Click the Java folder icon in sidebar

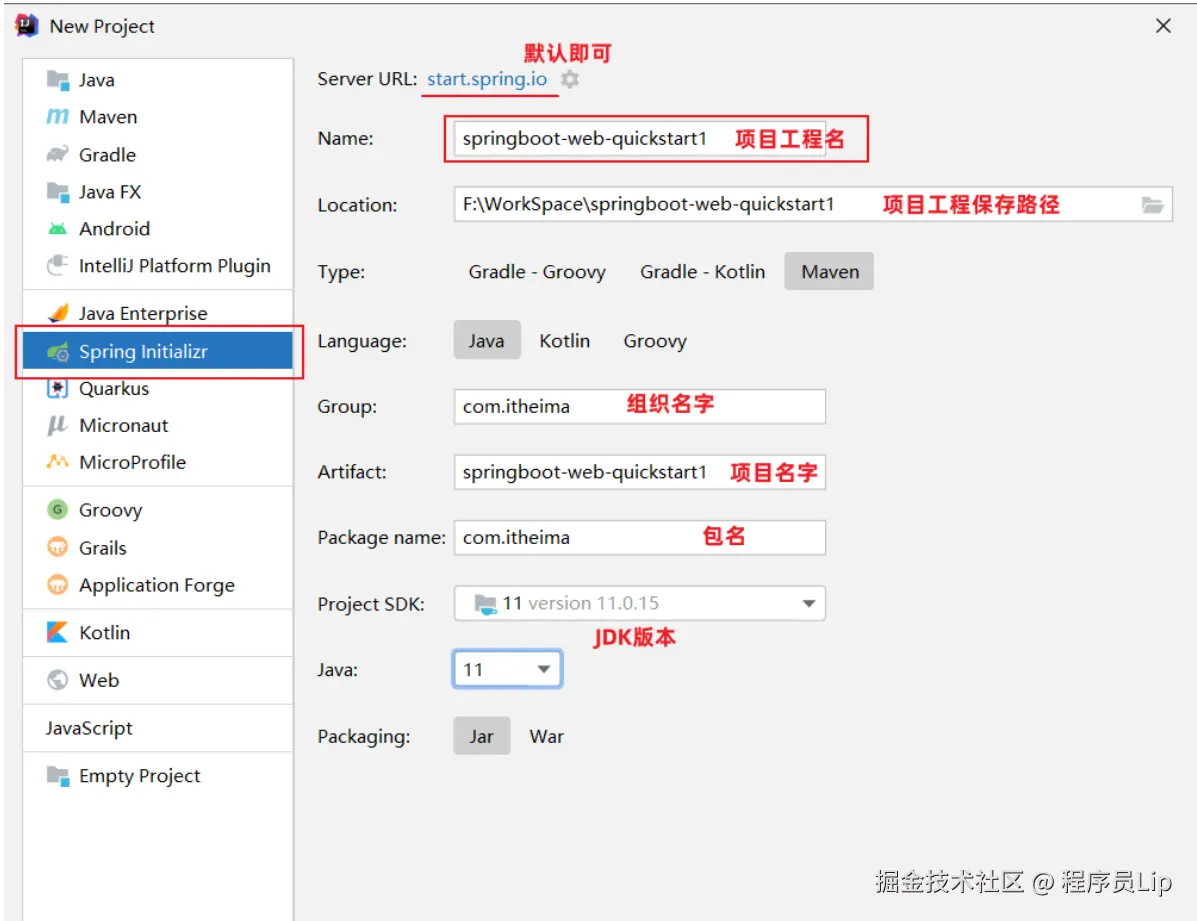coord(58,79)
